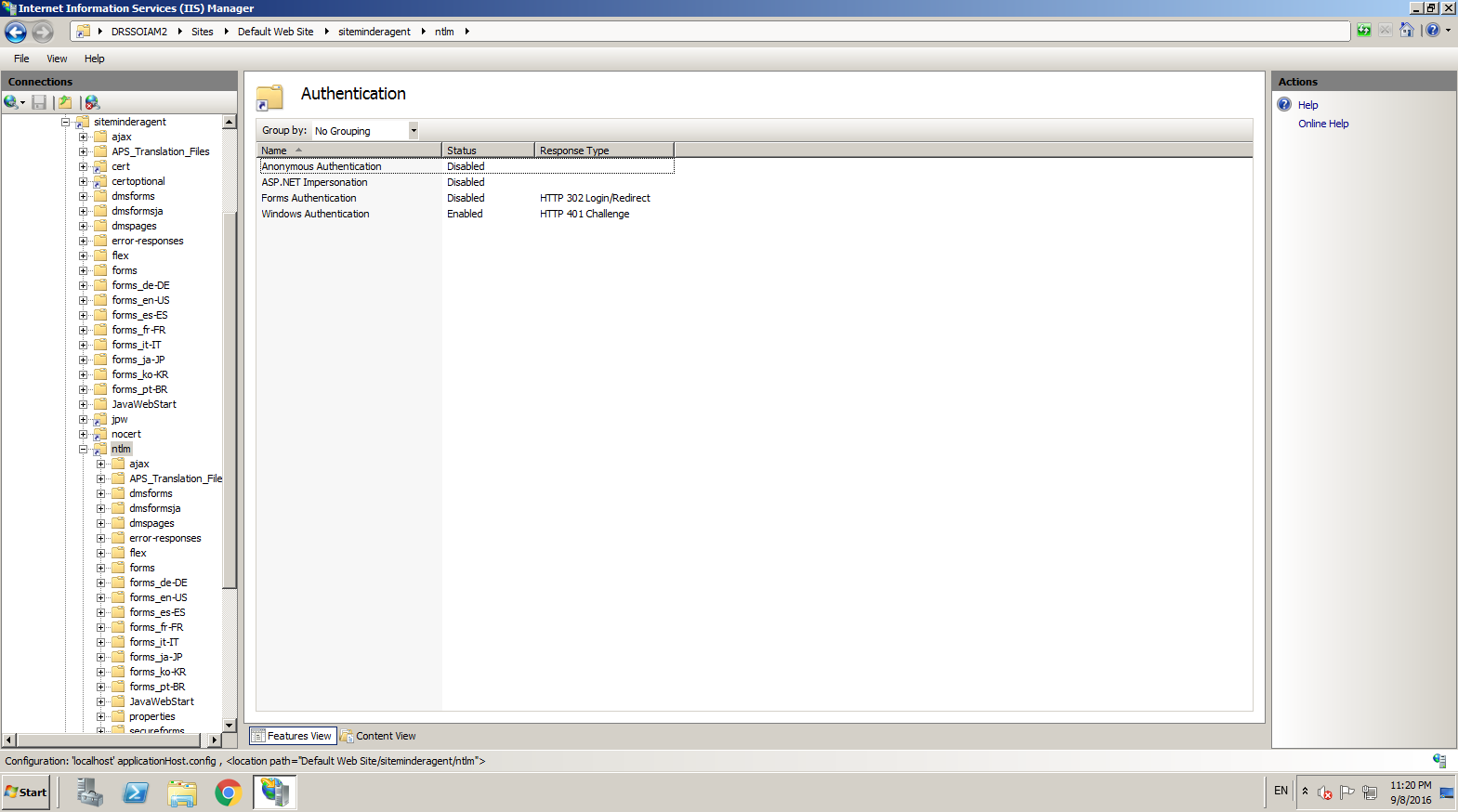The height and width of the screenshot is (812, 1458).
Task: Click the Help link in Actions pane
Action: tap(1308, 105)
